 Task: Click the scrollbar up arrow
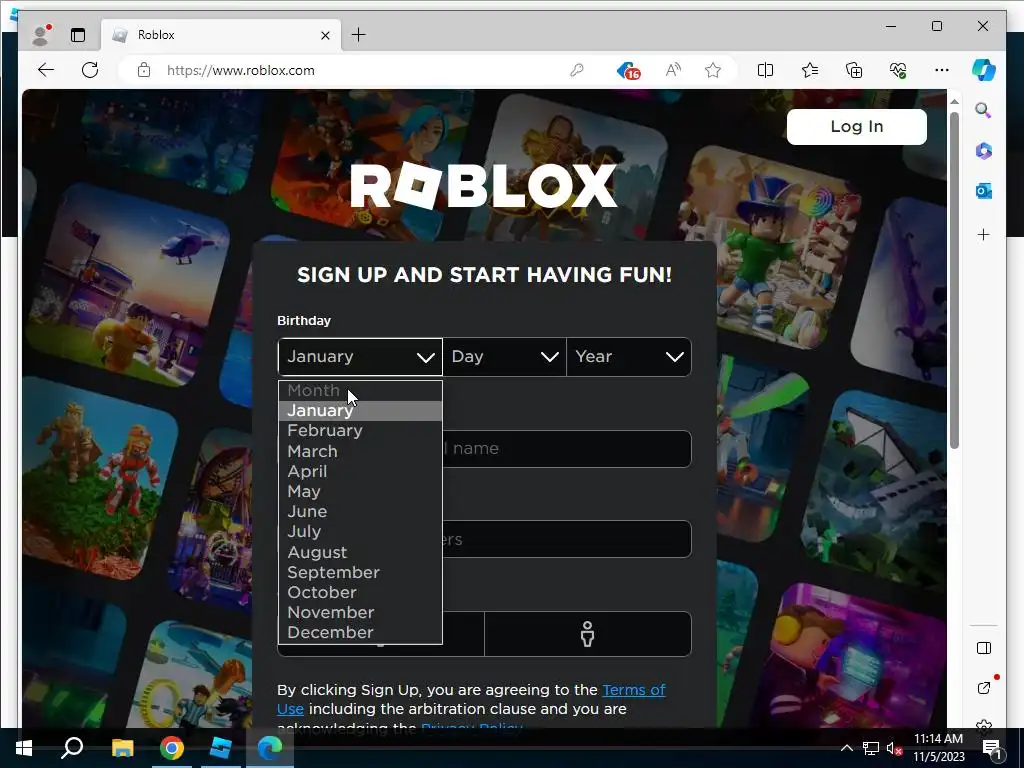pos(954,102)
